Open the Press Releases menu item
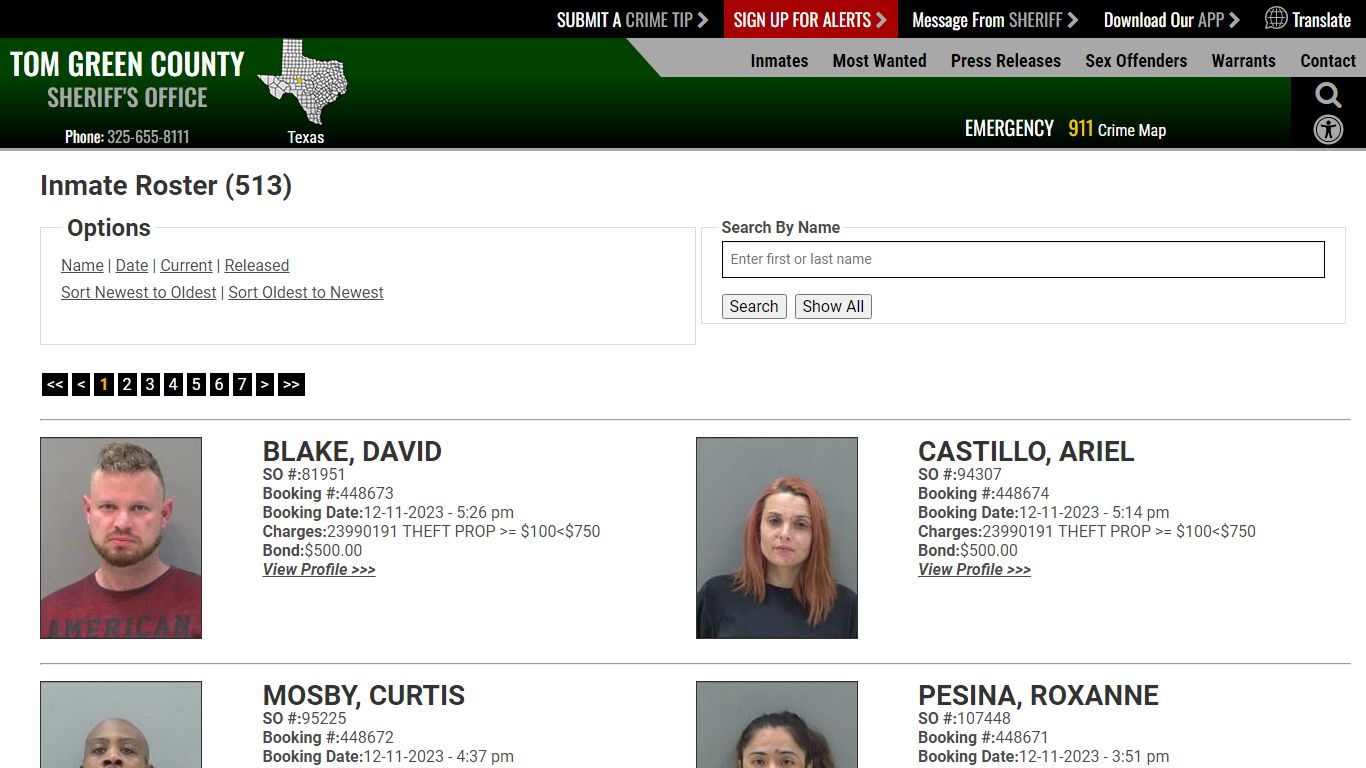The width and height of the screenshot is (1366, 768). pos(1005,61)
